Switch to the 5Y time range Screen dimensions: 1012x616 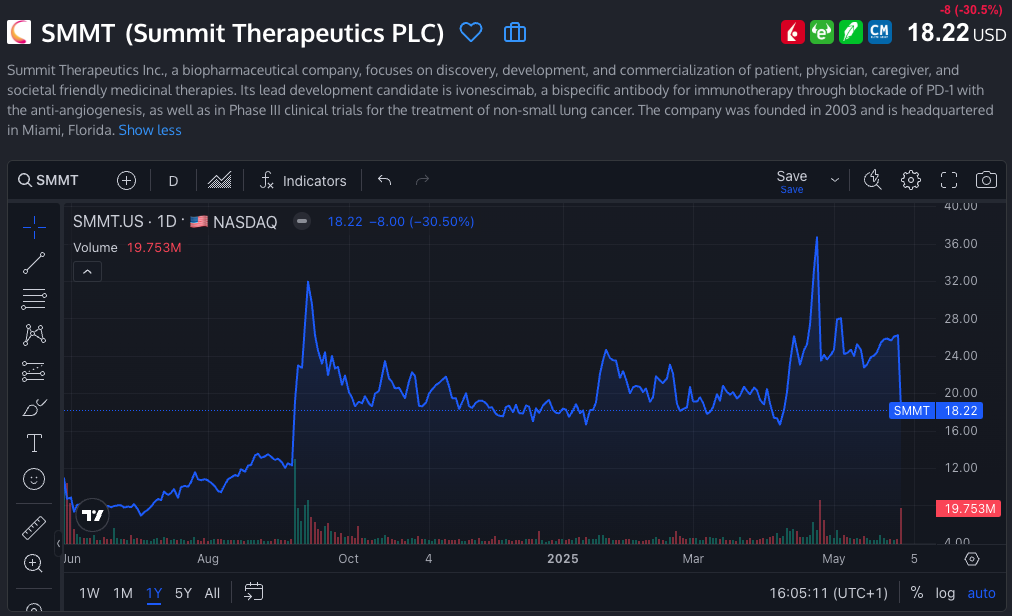(183, 593)
